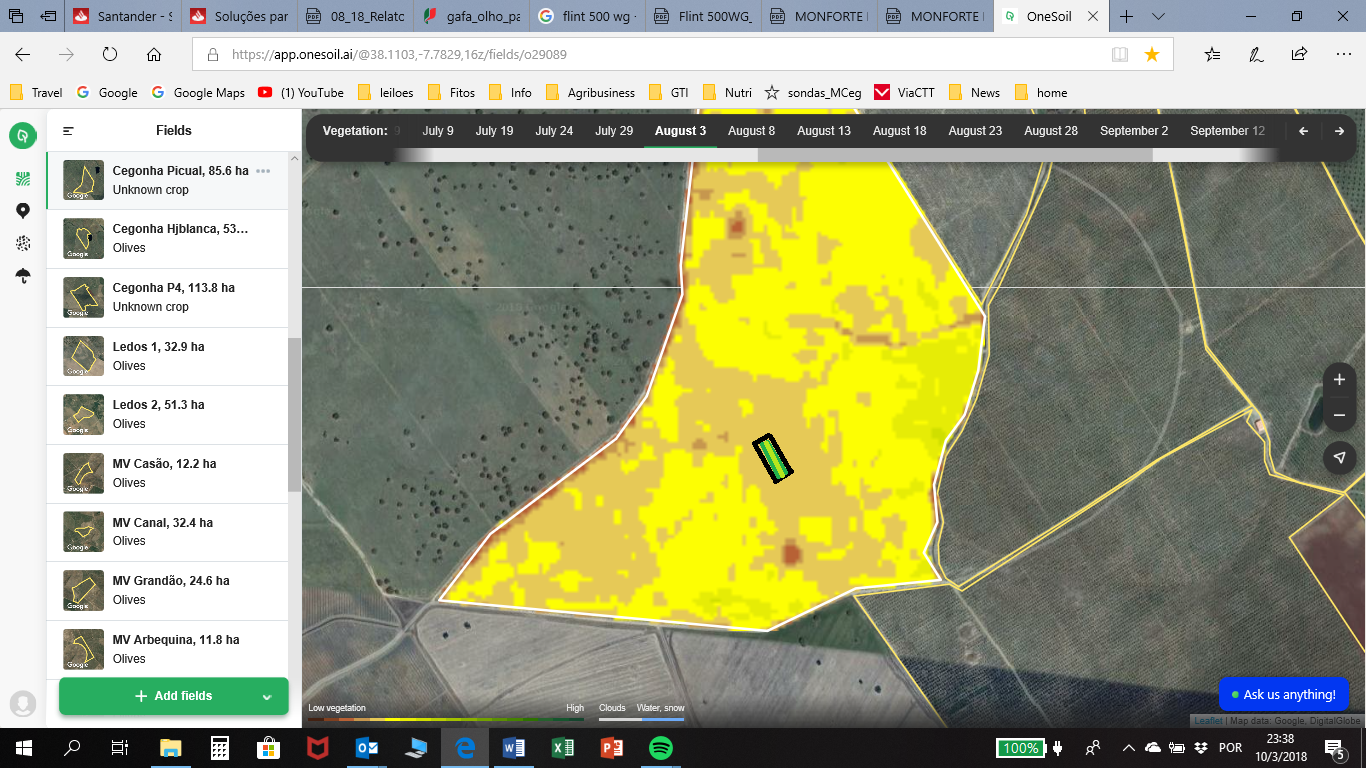Center map with the locate arrow icon
Viewport: 1366px width, 768px height.
(x=1339, y=458)
